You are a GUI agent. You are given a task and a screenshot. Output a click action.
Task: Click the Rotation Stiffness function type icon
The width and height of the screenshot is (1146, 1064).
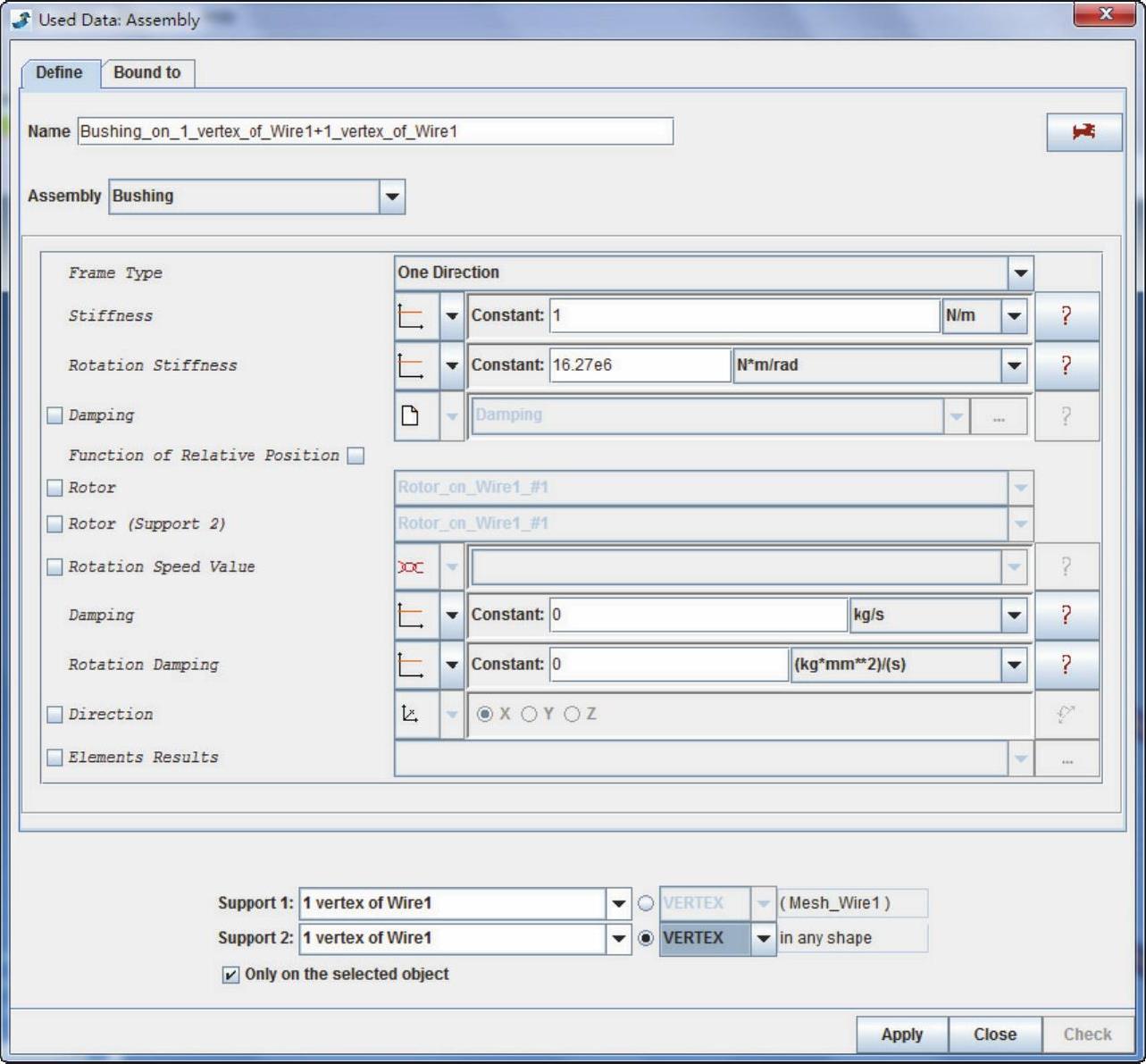pos(411,365)
